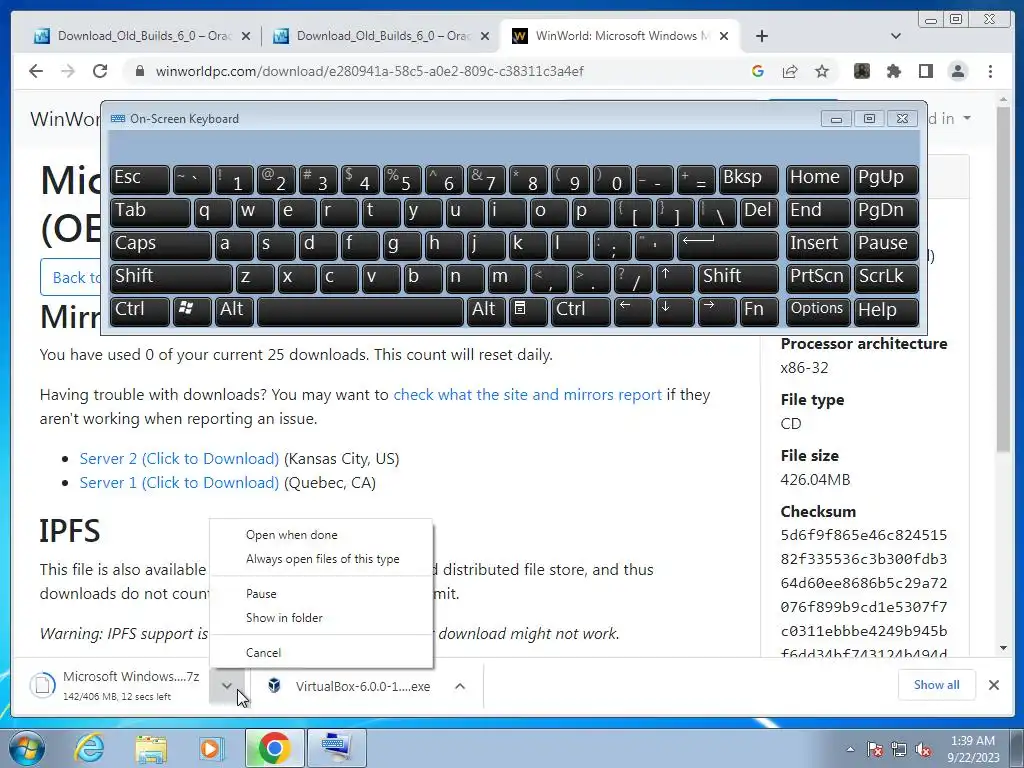Click the address bar URL field
The image size is (1024, 768).
point(370,71)
